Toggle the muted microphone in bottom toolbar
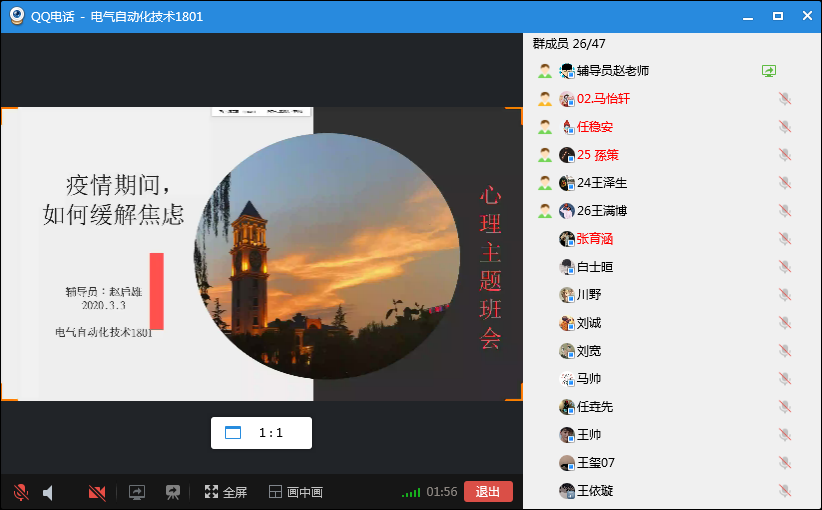This screenshot has width=822, height=510. pyautogui.click(x=21, y=492)
